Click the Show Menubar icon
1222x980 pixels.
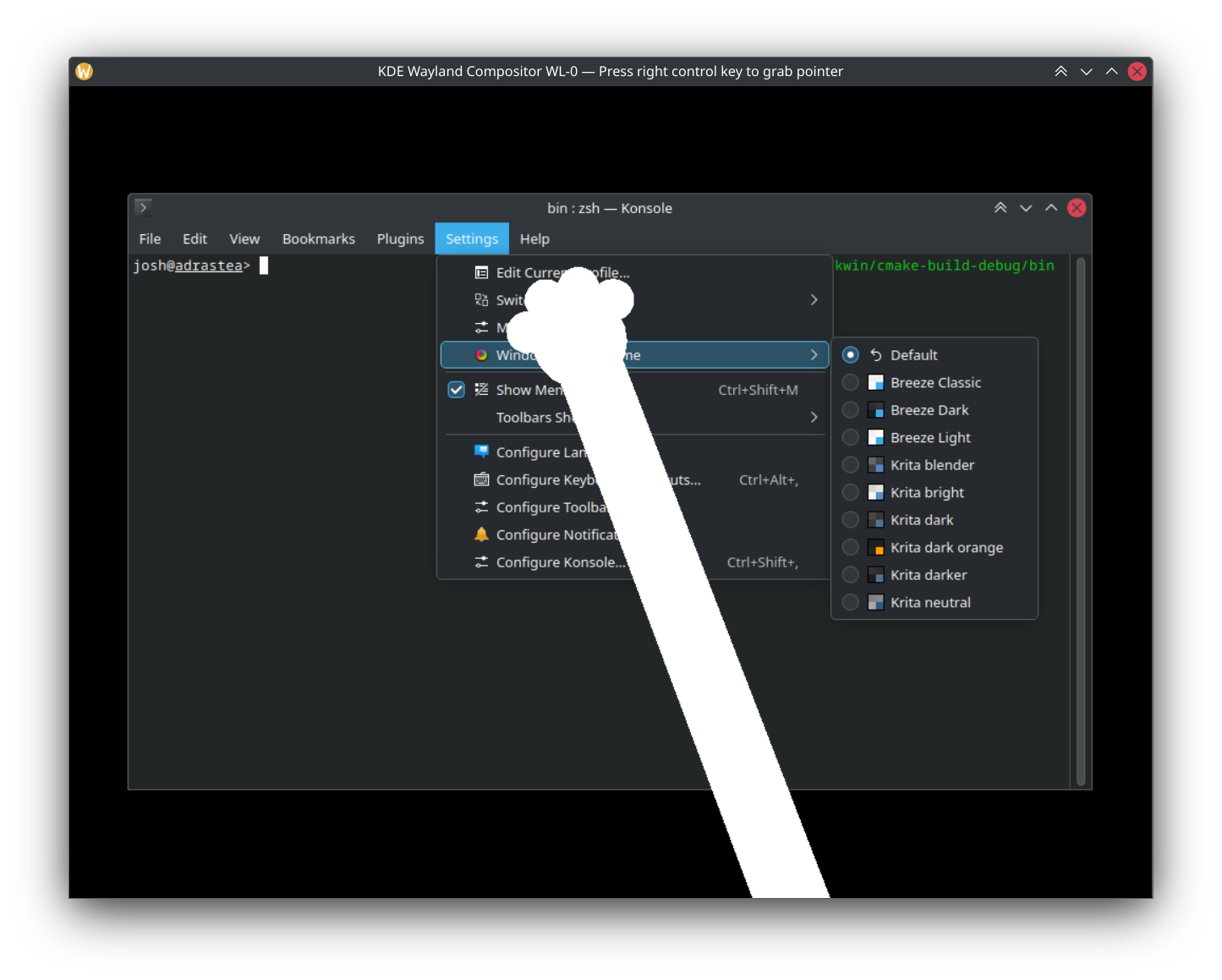point(481,390)
